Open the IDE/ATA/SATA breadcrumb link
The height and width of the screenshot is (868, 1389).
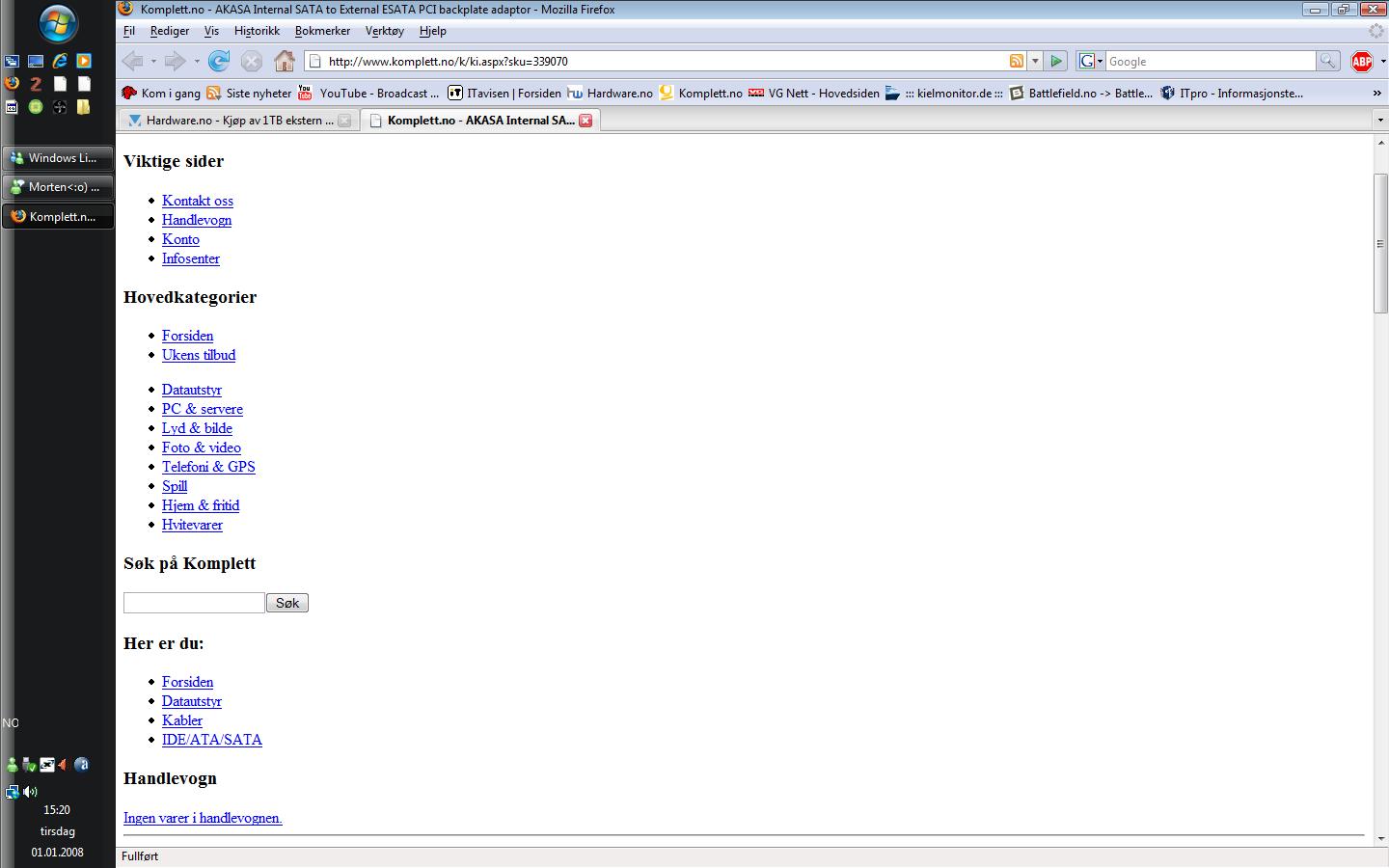pyautogui.click(x=212, y=740)
